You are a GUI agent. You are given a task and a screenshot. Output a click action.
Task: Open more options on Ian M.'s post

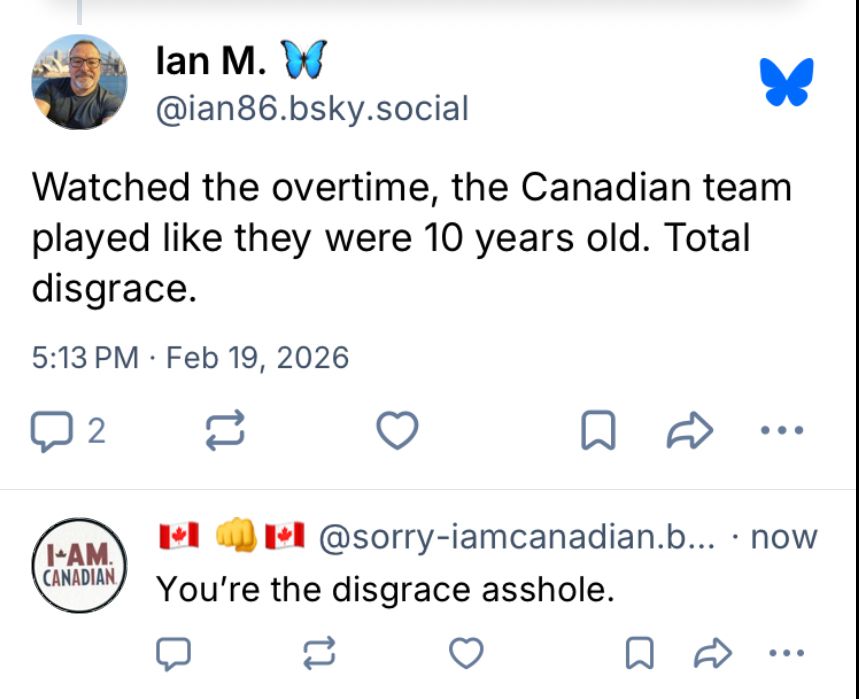click(x=782, y=431)
